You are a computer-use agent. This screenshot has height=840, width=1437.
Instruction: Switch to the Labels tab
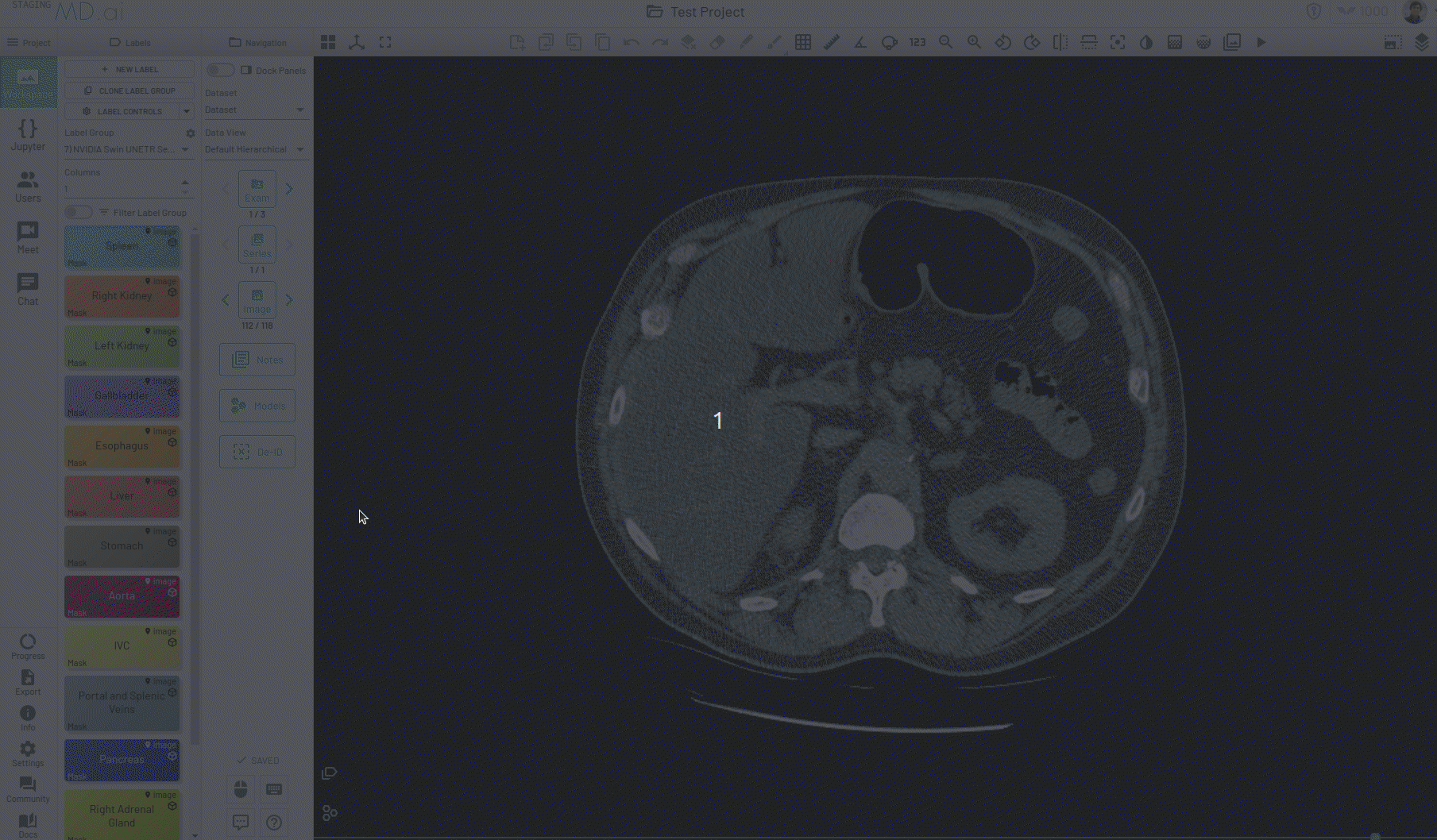coord(129,42)
